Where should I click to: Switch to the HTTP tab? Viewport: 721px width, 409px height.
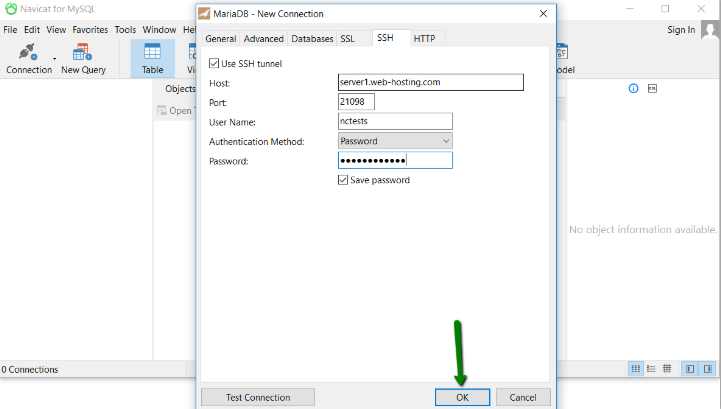(424, 39)
